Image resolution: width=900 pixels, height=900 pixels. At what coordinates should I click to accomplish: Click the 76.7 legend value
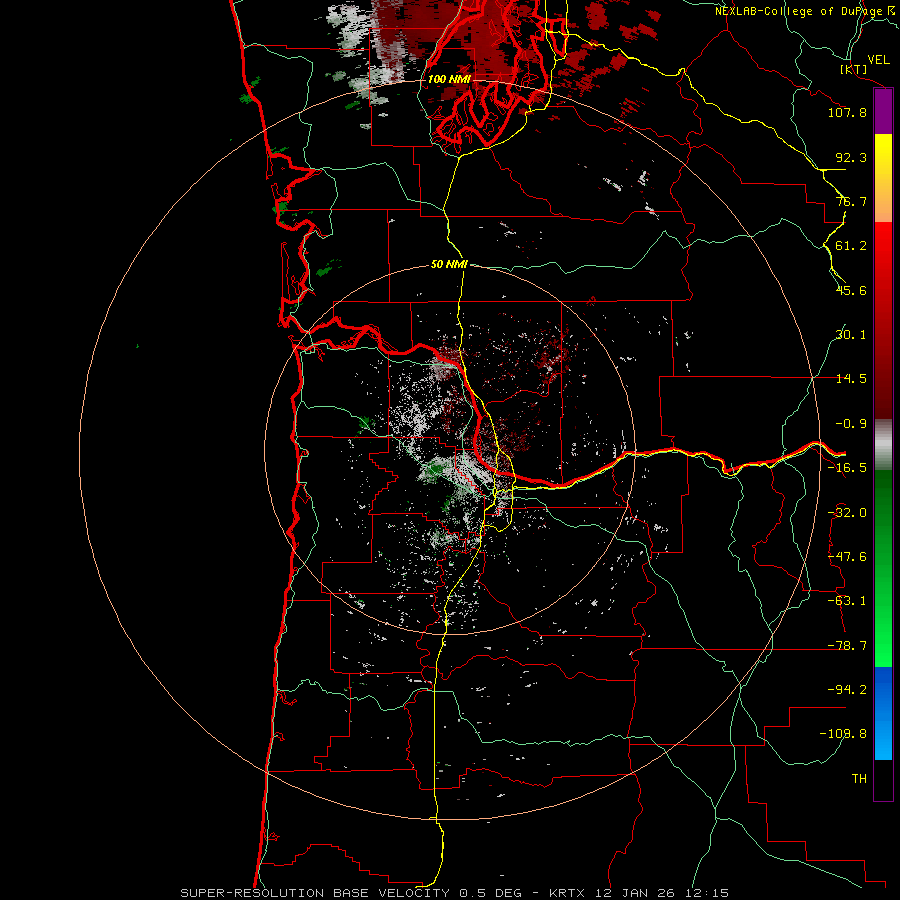[x=851, y=201]
